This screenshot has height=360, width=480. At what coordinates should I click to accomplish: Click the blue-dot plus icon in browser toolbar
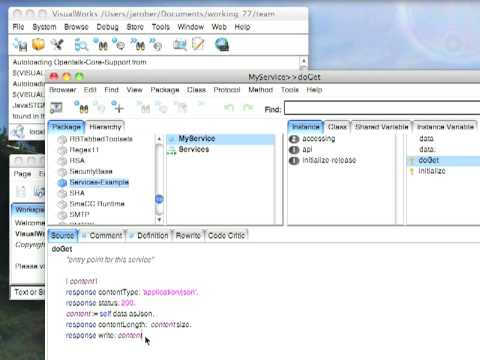click(118, 107)
